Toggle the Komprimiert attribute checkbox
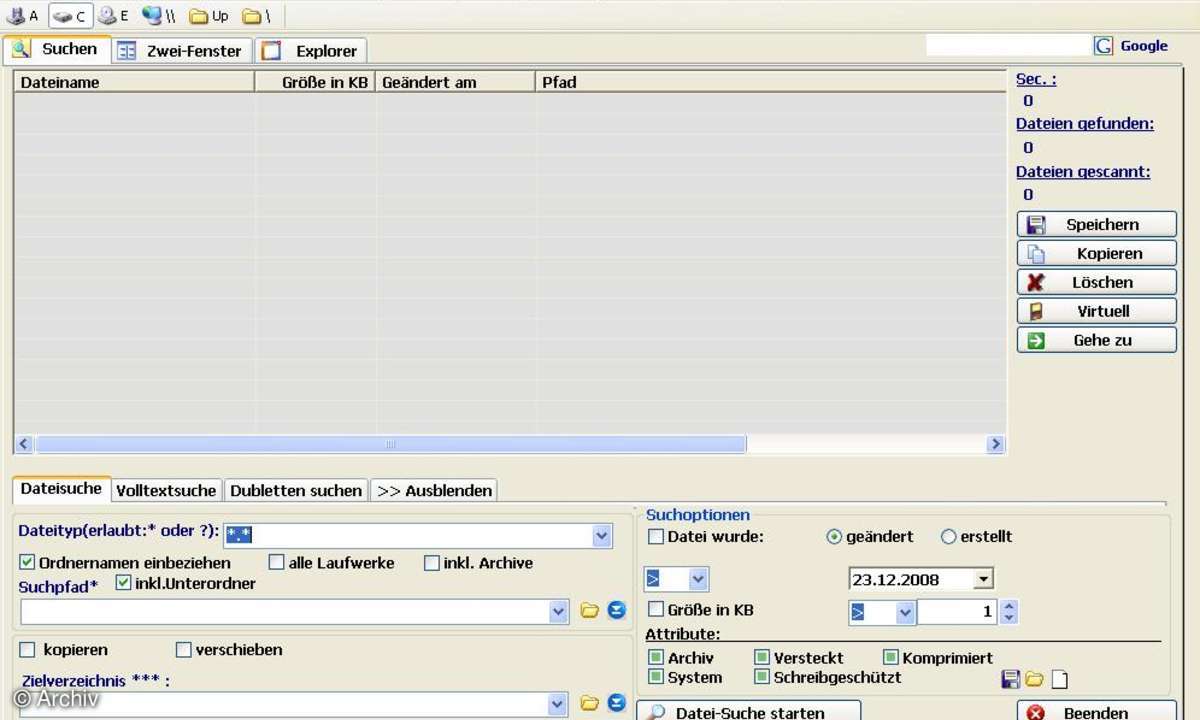Screen dimensions: 1200x720 point(891,658)
